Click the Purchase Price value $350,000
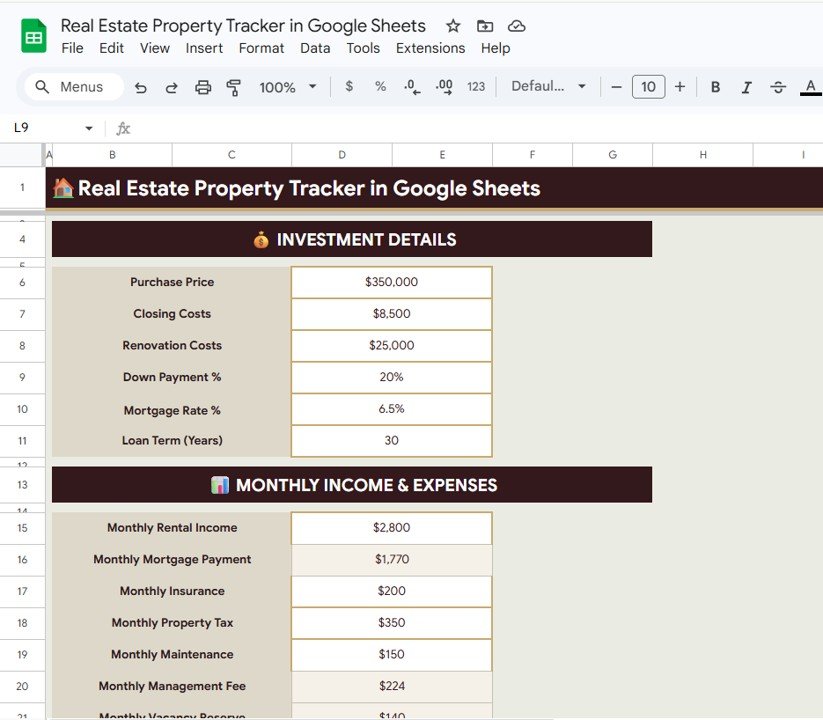 [x=392, y=282]
